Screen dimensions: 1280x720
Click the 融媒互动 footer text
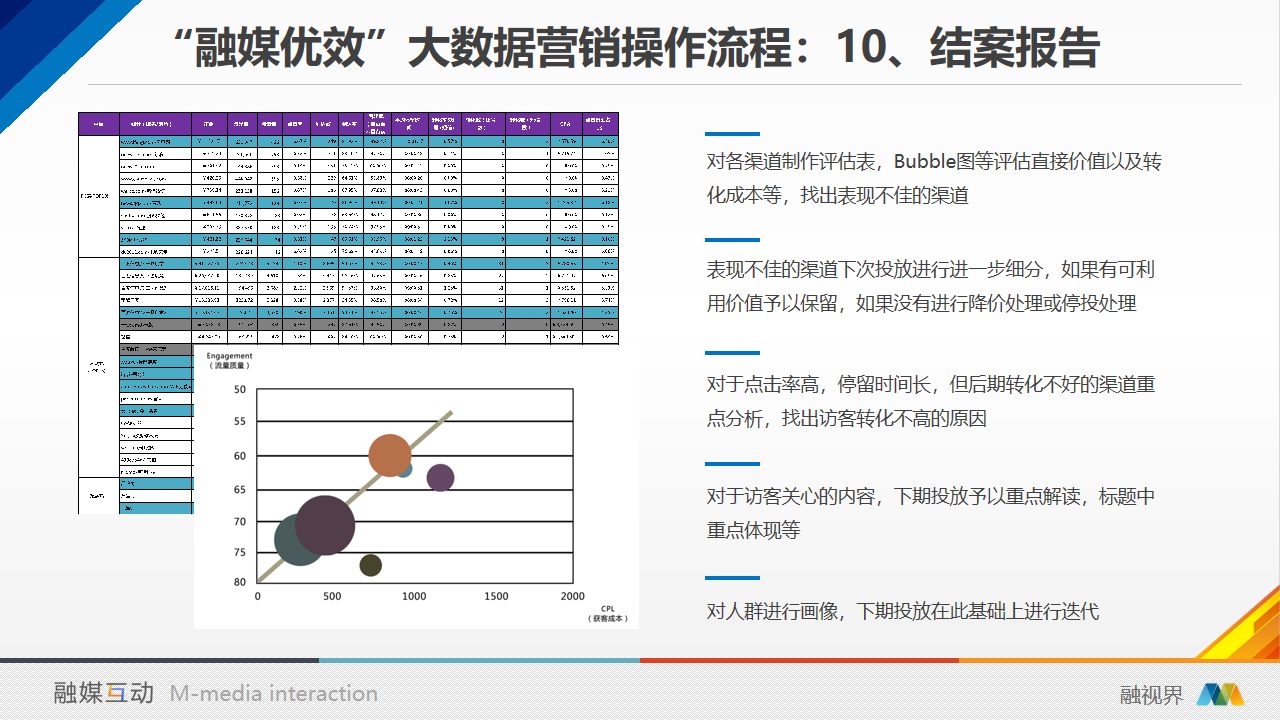tap(104, 693)
